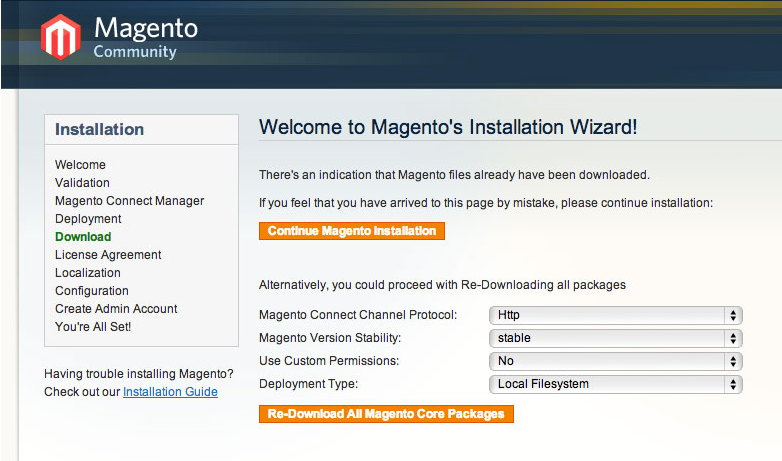Screen dimensions: 782x461
Task: Click Continue Magento Installation button
Action: 351,231
